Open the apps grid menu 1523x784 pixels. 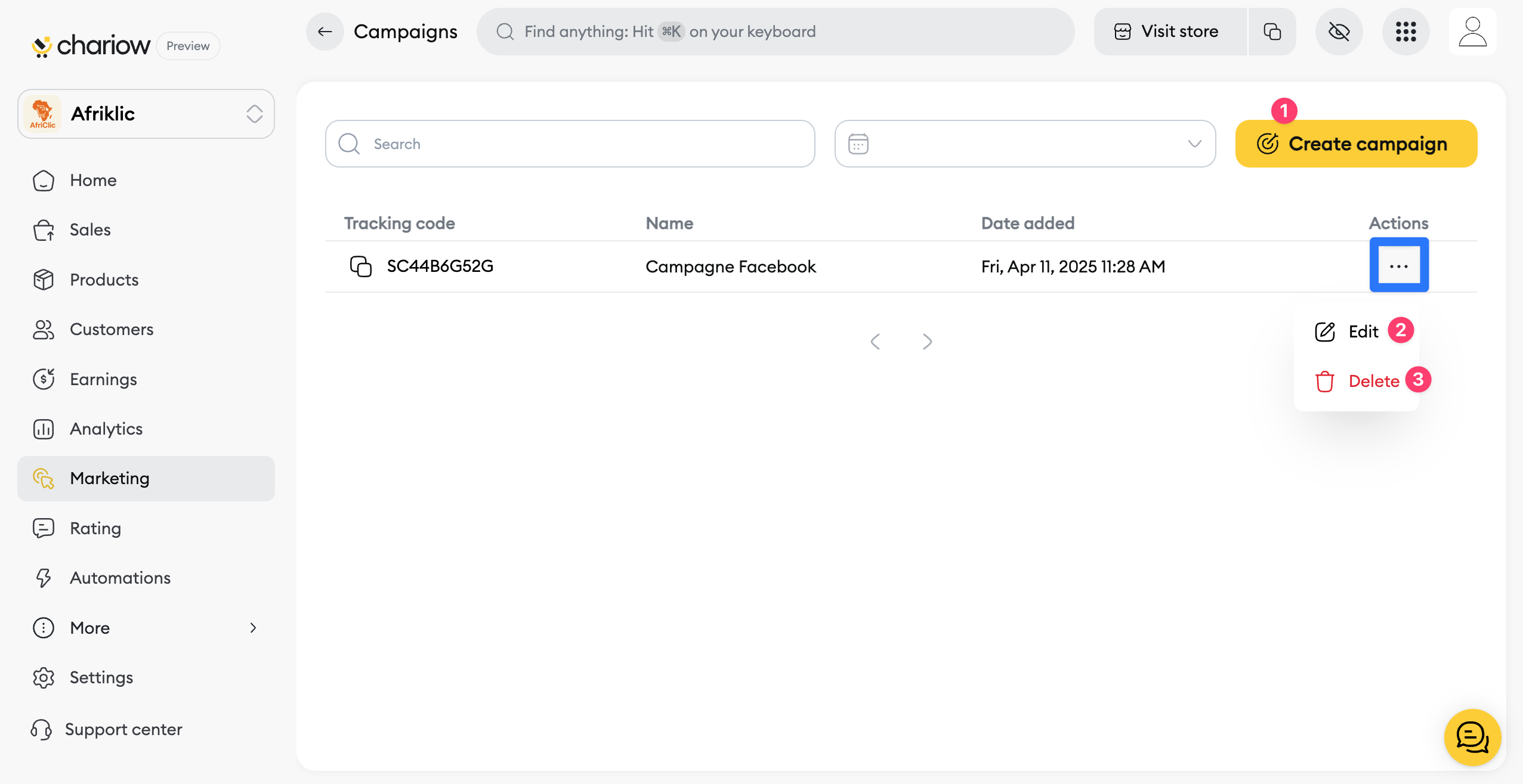coord(1405,32)
